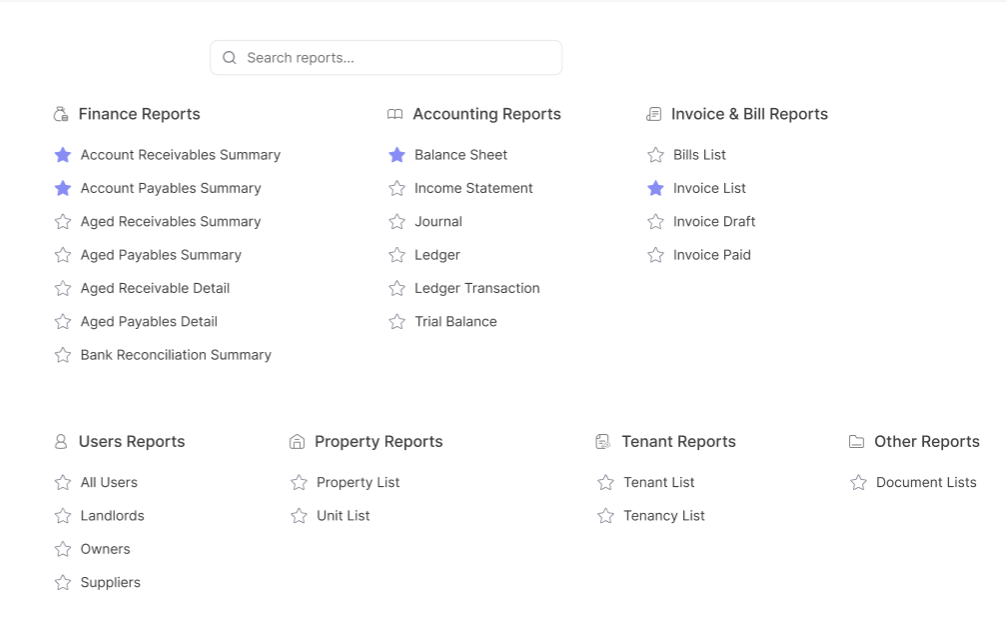This screenshot has width=1007, height=636.
Task: Unfavorite the Account Receivables Summary star
Action: coord(63,155)
